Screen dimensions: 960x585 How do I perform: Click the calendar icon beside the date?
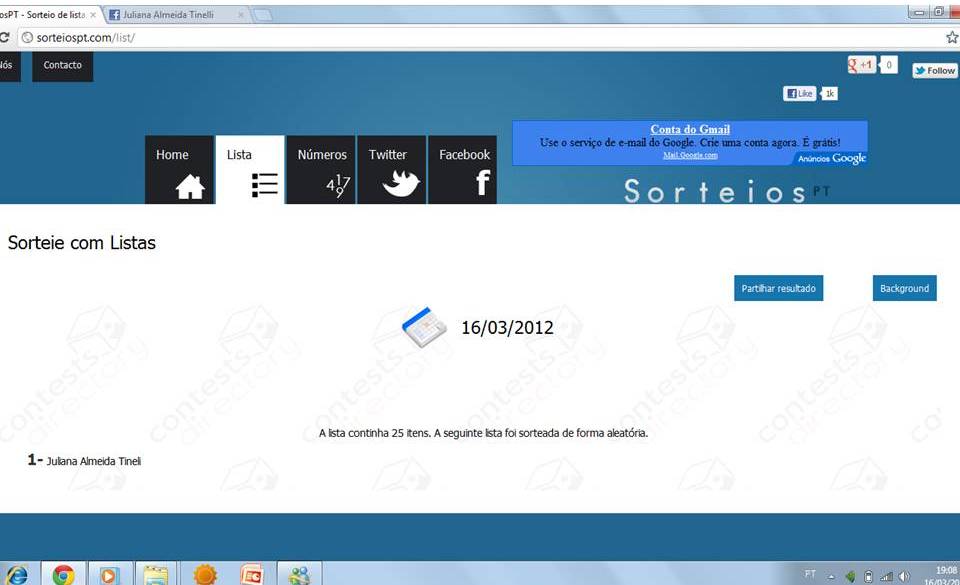[424, 327]
